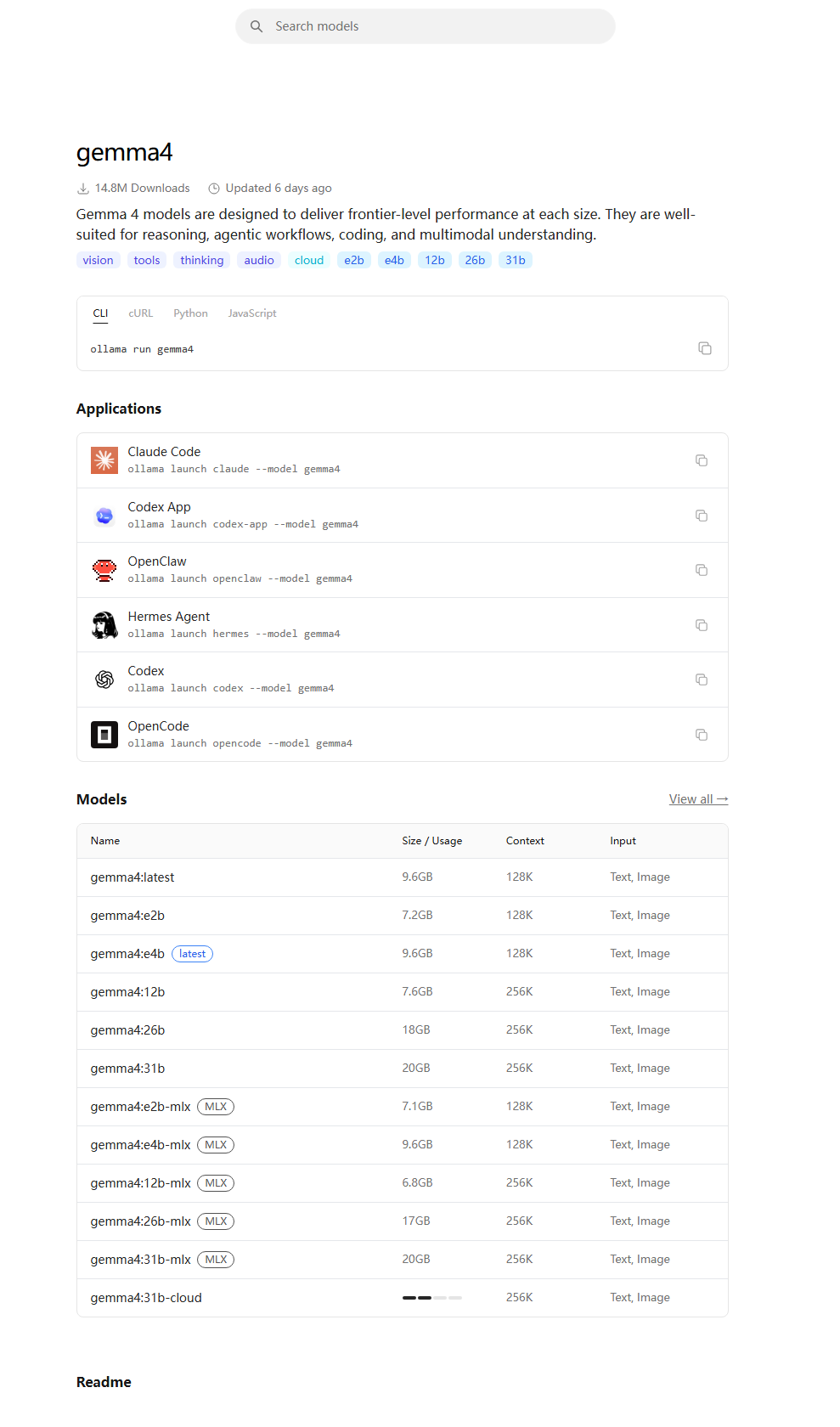Open the gemma4:e2b-mlx model entry
Screen dimensions: 840x1427
(x=403, y=1107)
